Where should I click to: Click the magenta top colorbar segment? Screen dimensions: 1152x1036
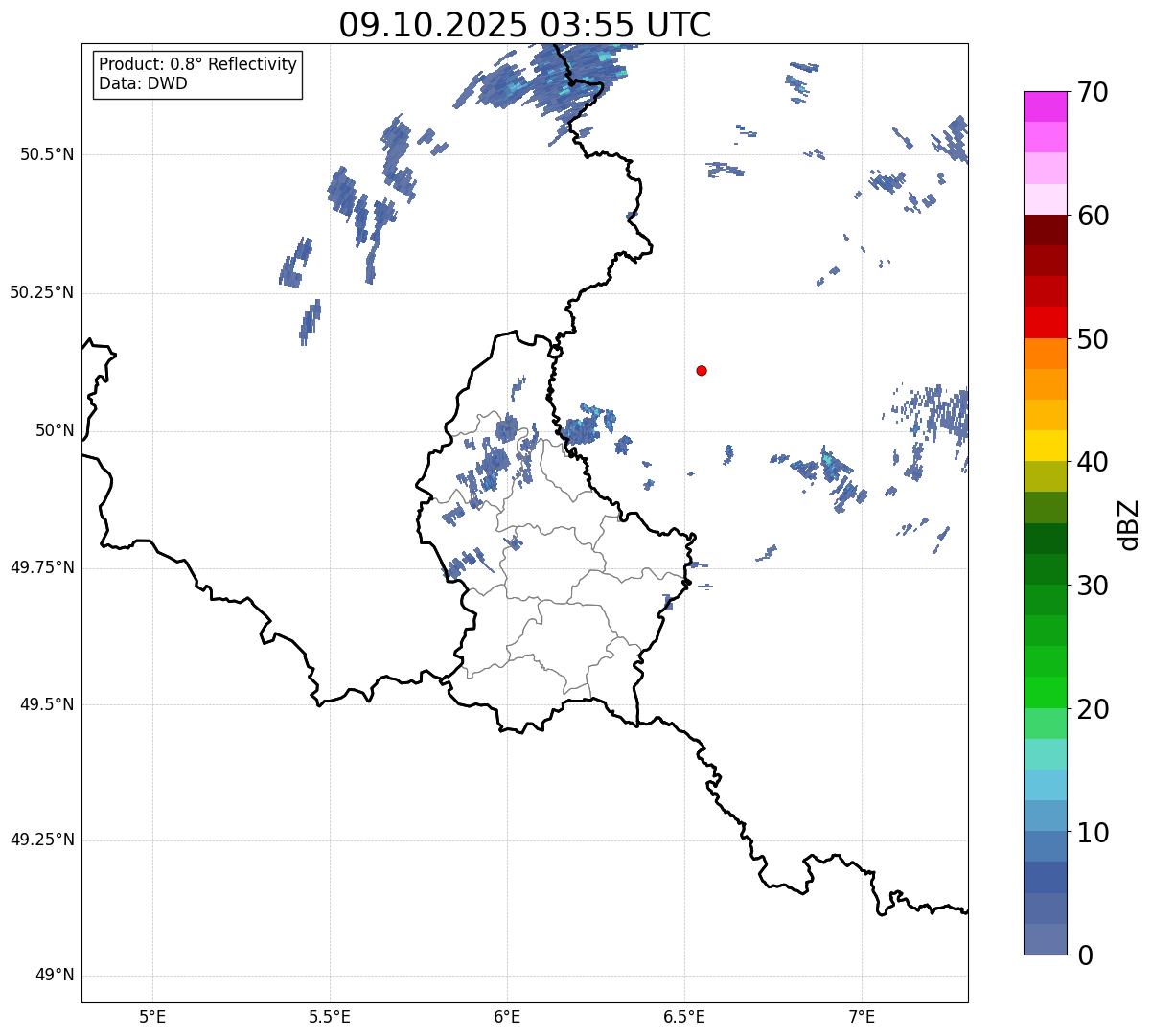point(1045,106)
